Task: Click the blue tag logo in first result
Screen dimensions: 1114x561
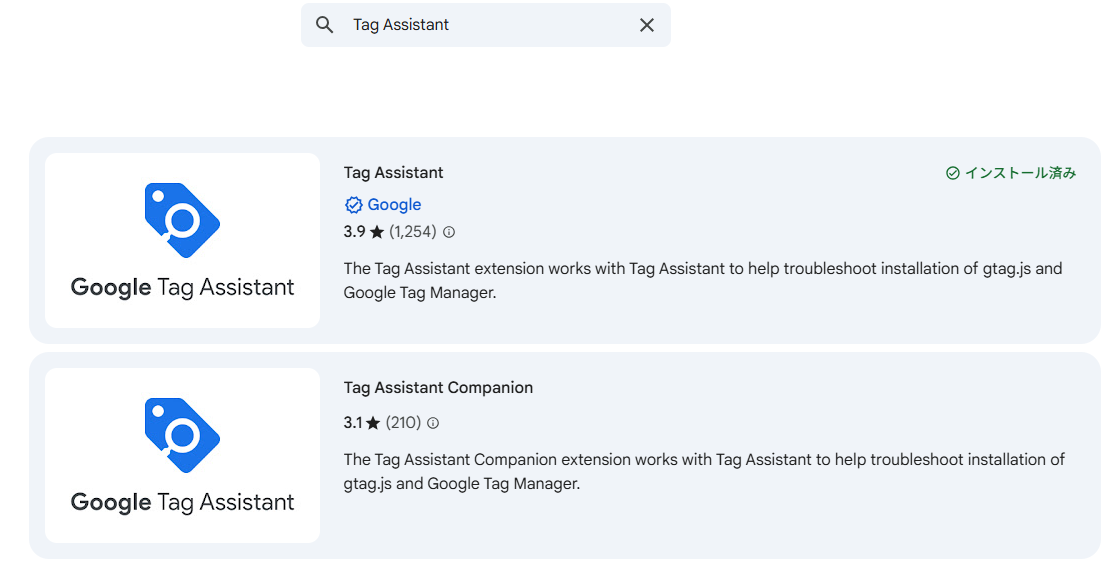Action: (182, 220)
